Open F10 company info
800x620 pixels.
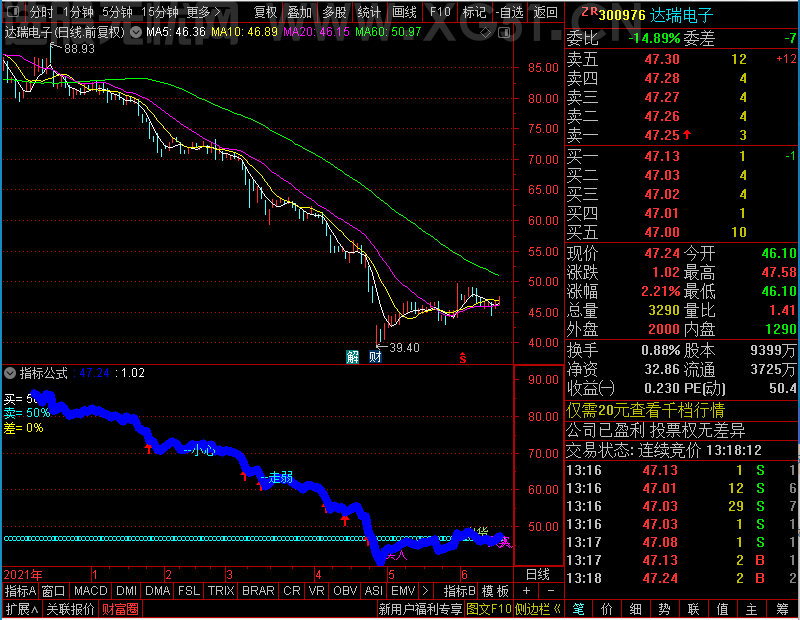pyautogui.click(x=440, y=12)
